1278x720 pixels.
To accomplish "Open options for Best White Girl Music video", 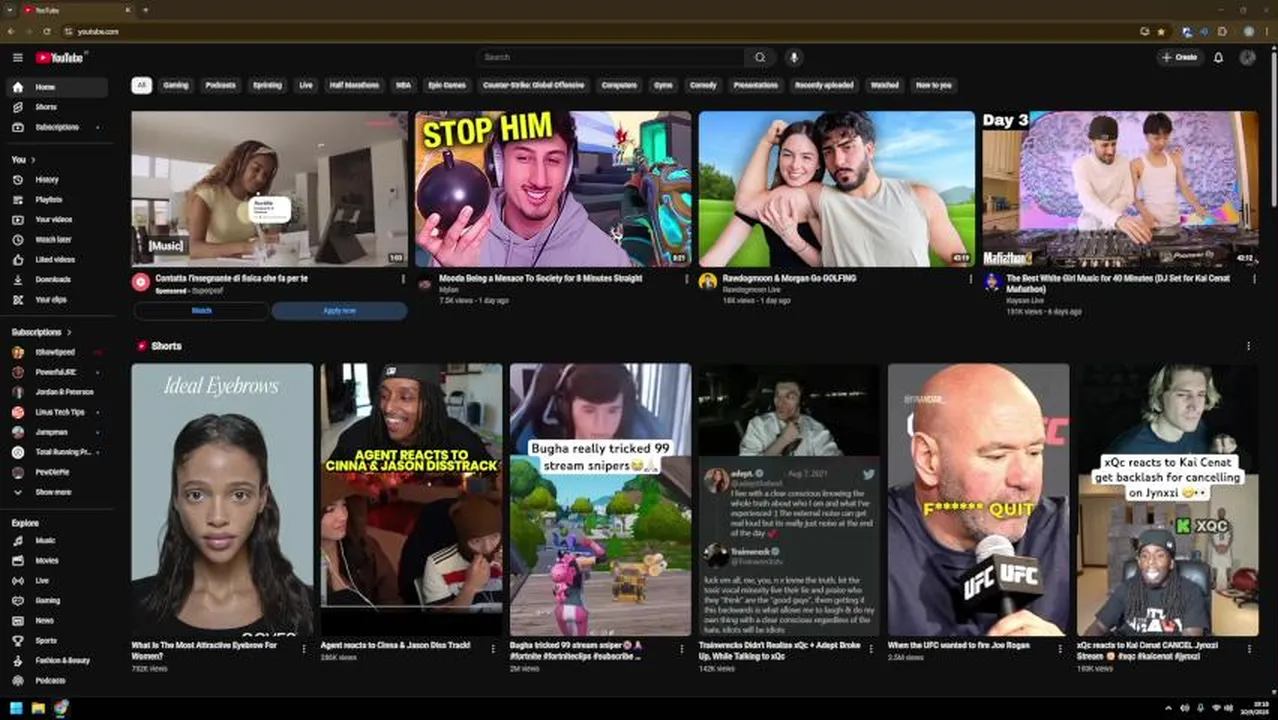I will coord(1255,279).
